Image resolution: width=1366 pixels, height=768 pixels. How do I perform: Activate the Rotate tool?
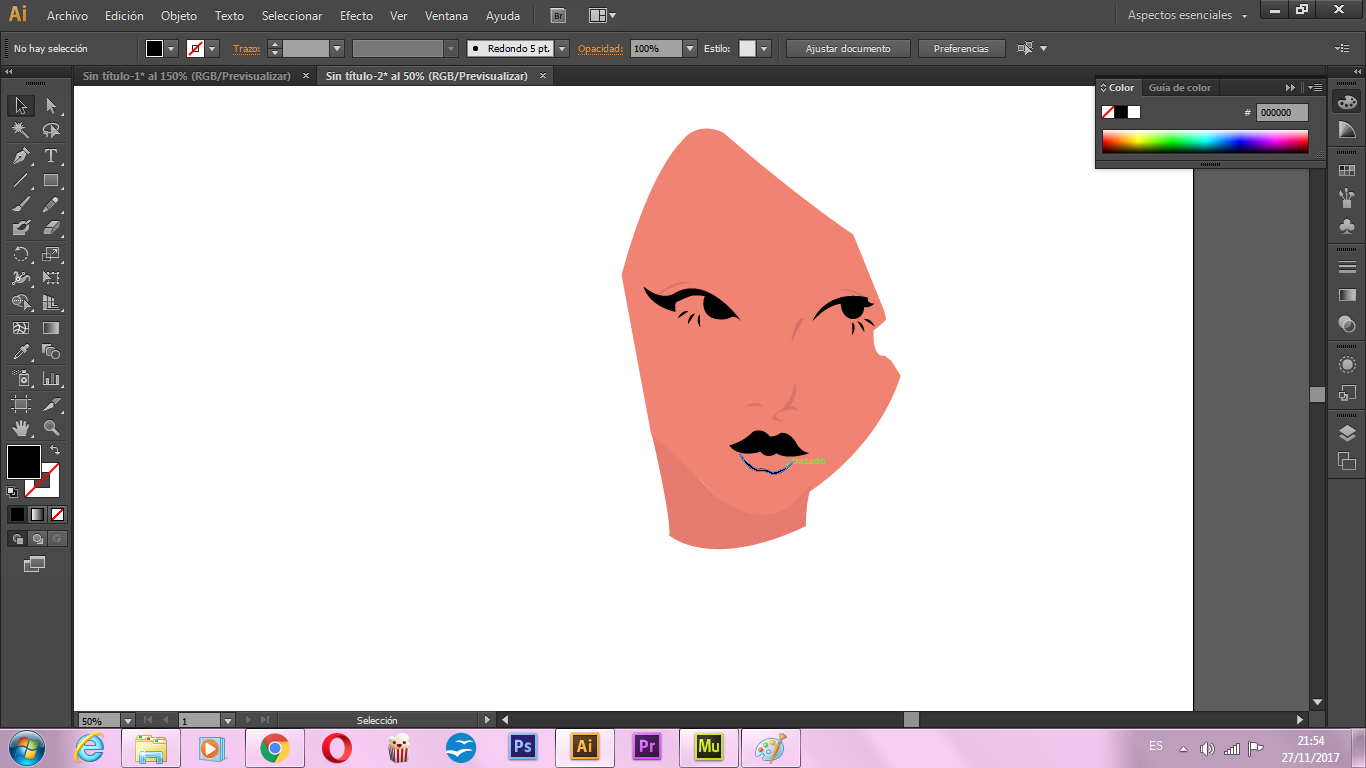point(20,254)
